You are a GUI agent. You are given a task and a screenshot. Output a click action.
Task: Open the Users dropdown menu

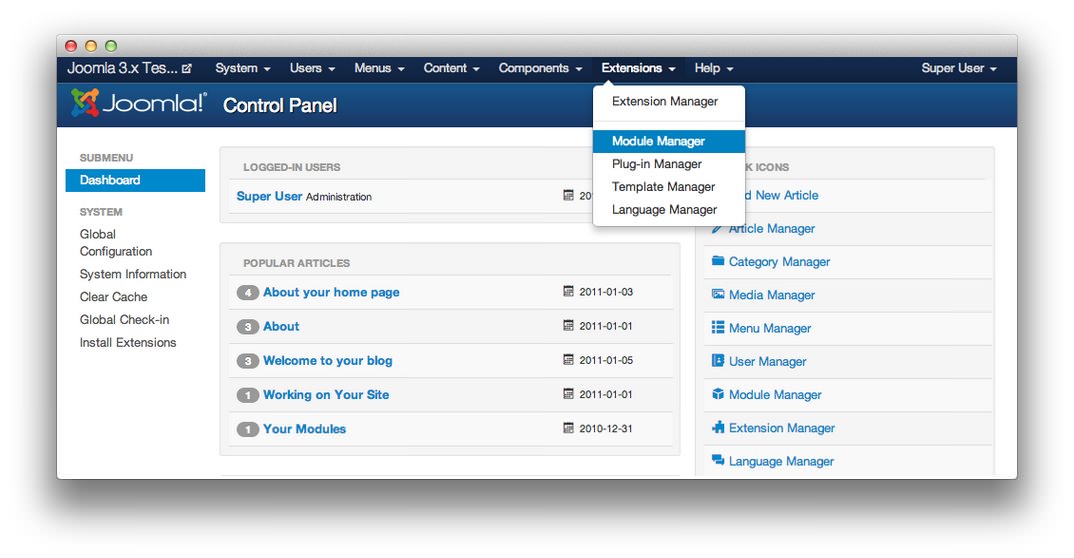[312, 68]
